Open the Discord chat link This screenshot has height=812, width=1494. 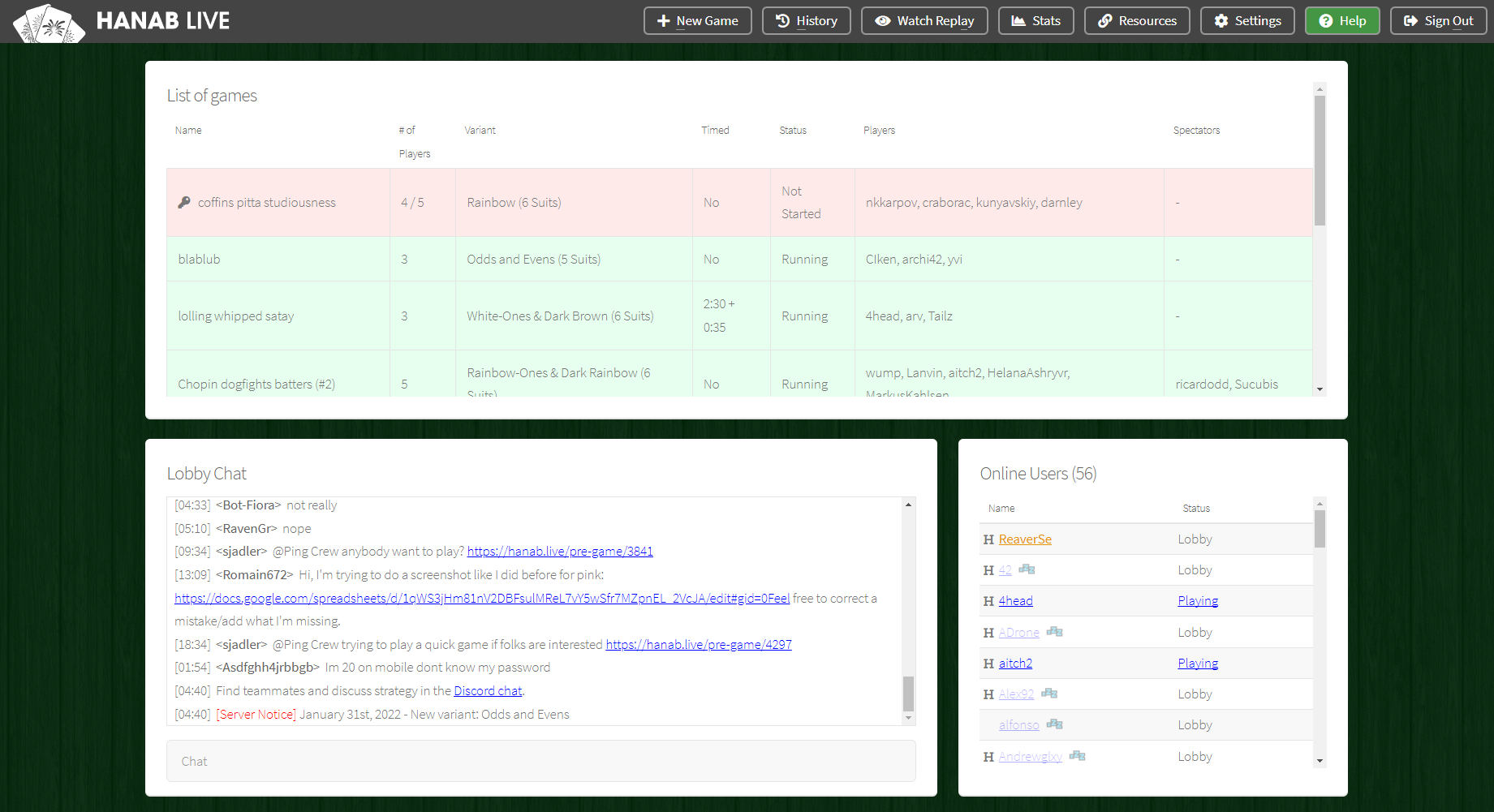488,691
